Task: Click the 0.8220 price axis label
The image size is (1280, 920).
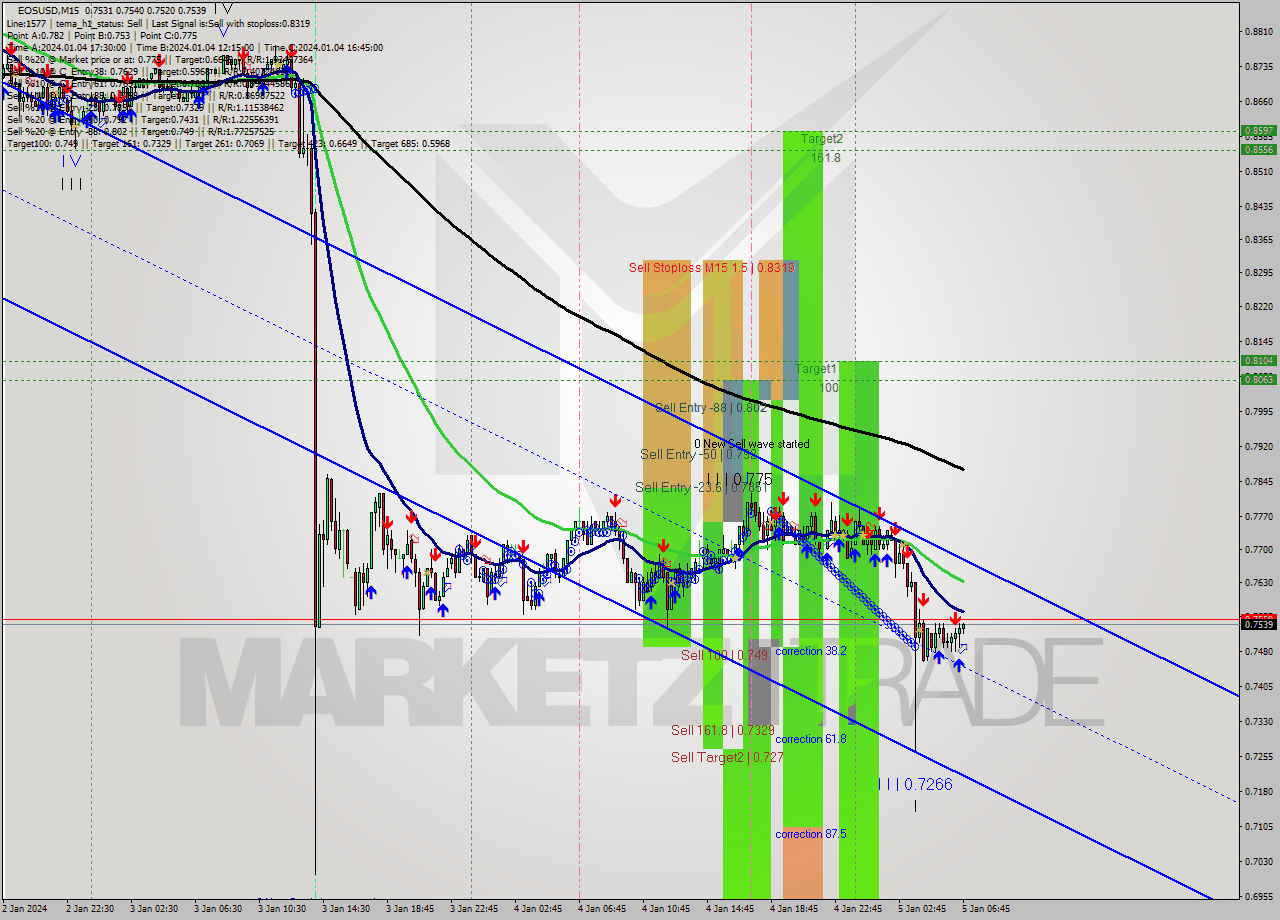Action: tap(1258, 307)
